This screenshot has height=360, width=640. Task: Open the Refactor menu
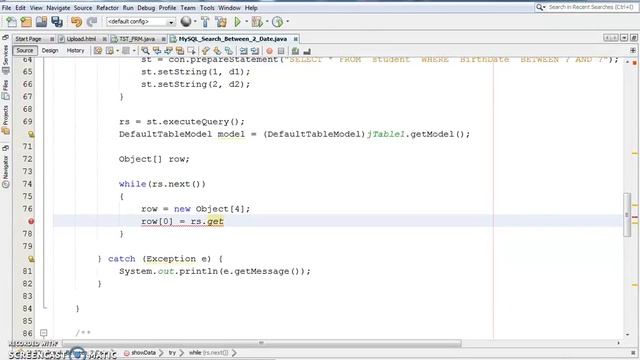(107, 8)
